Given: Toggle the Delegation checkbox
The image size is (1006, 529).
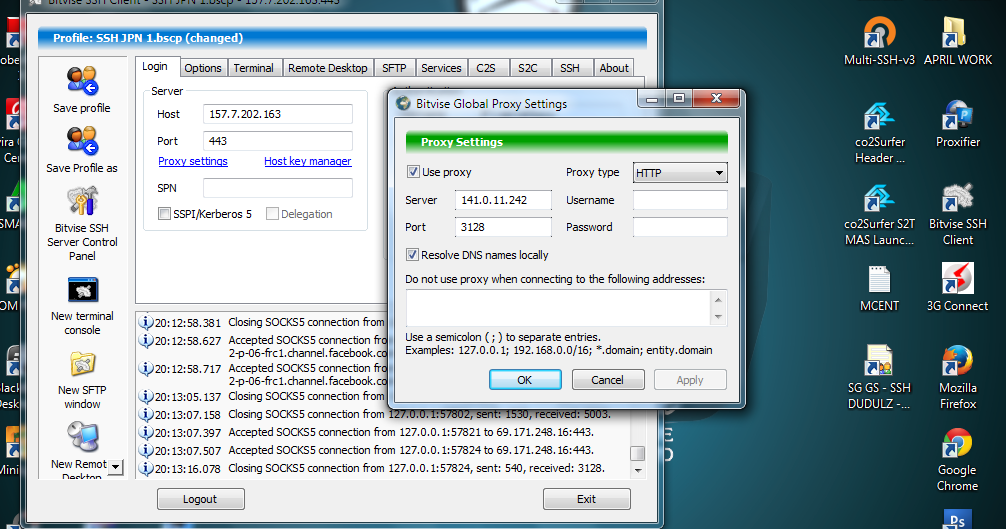Looking at the screenshot, I should pos(272,214).
